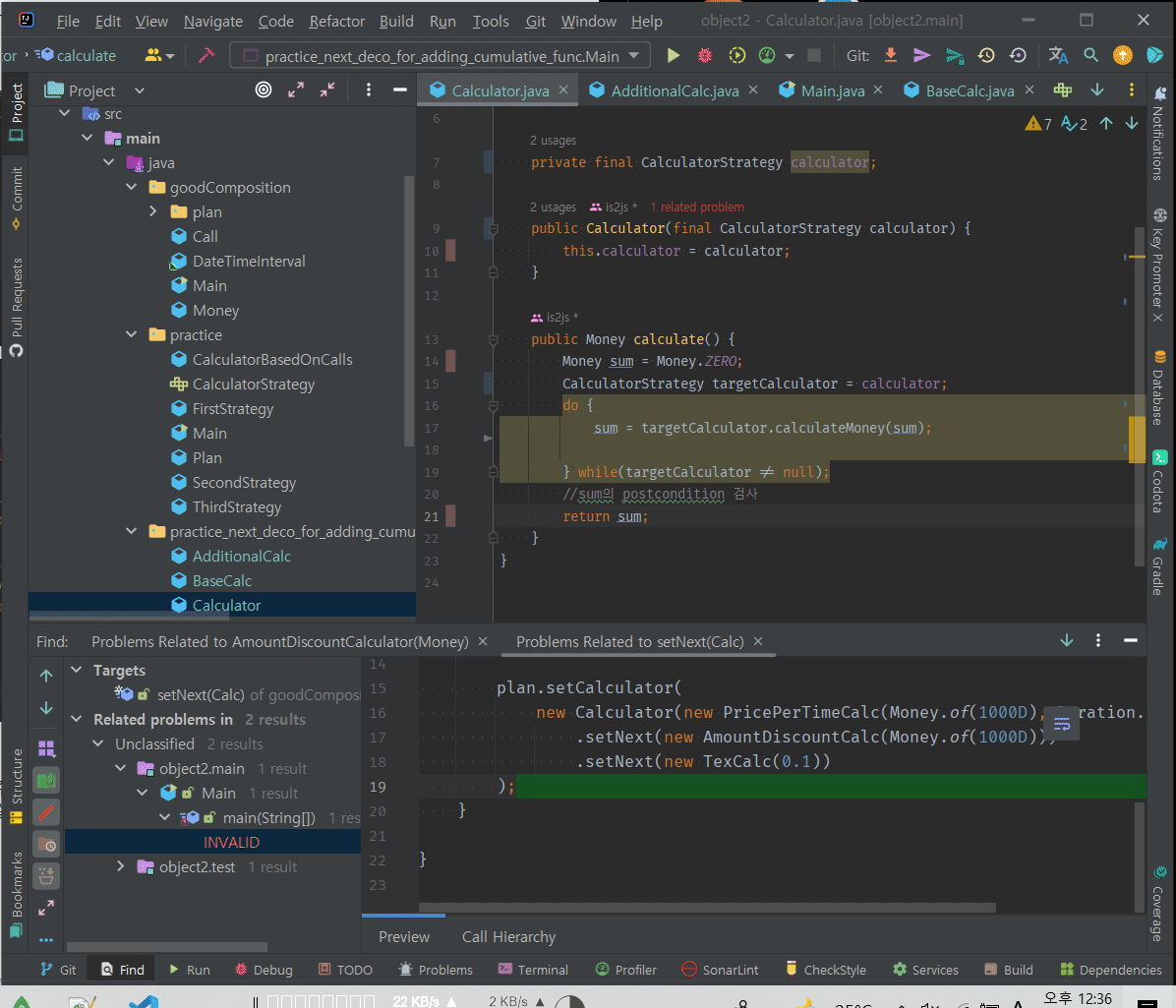Open the SonarLint tool window
The image size is (1176, 1008).
(x=720, y=970)
